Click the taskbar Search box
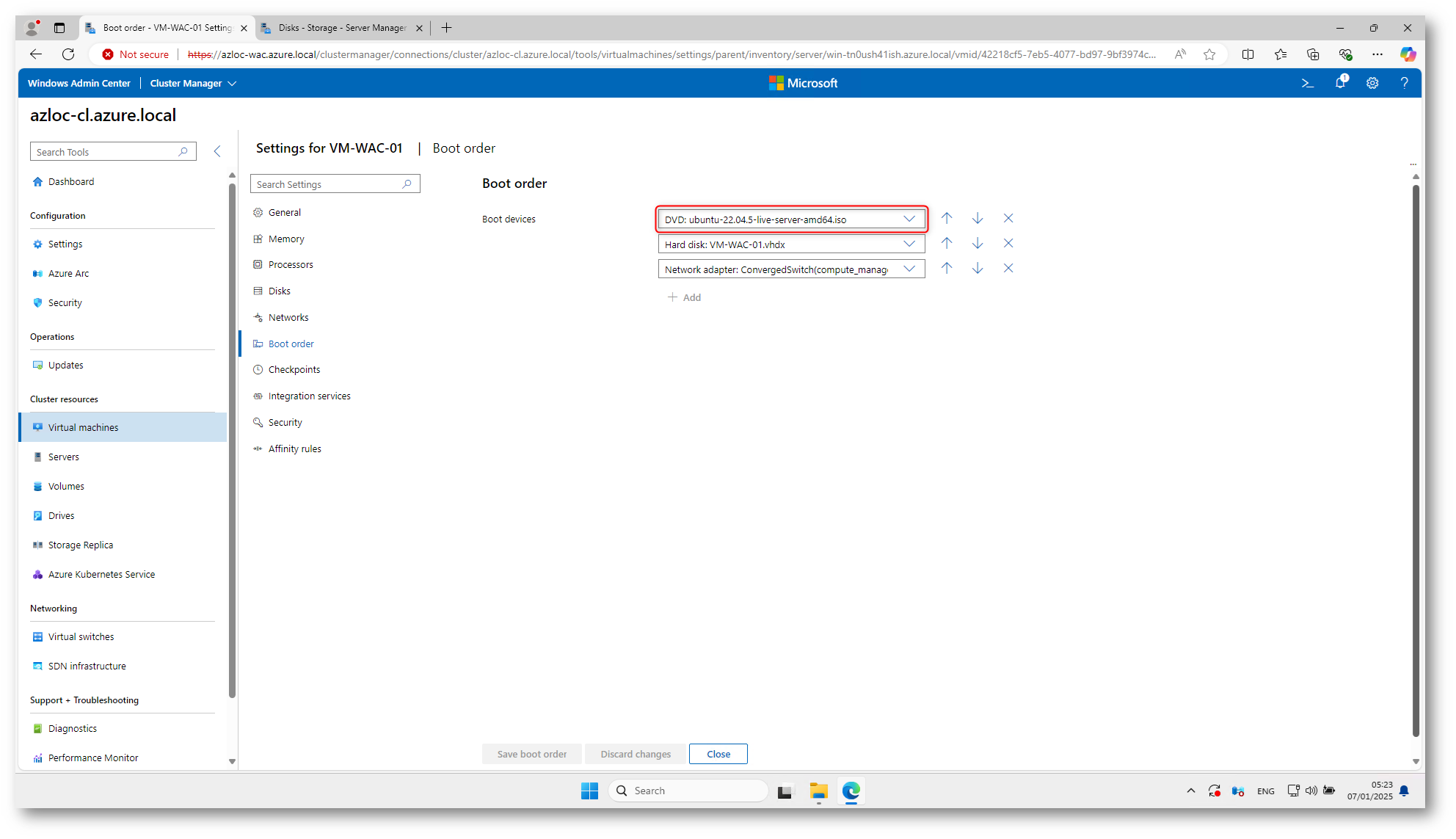 (688, 791)
